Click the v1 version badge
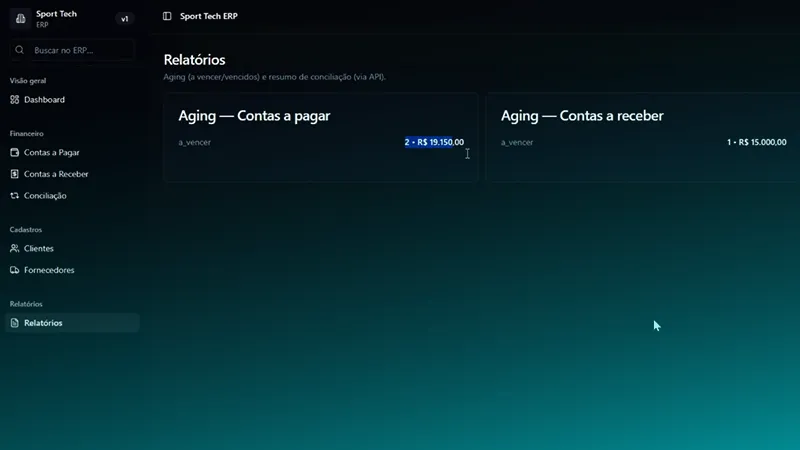800x450 pixels. coord(124,19)
